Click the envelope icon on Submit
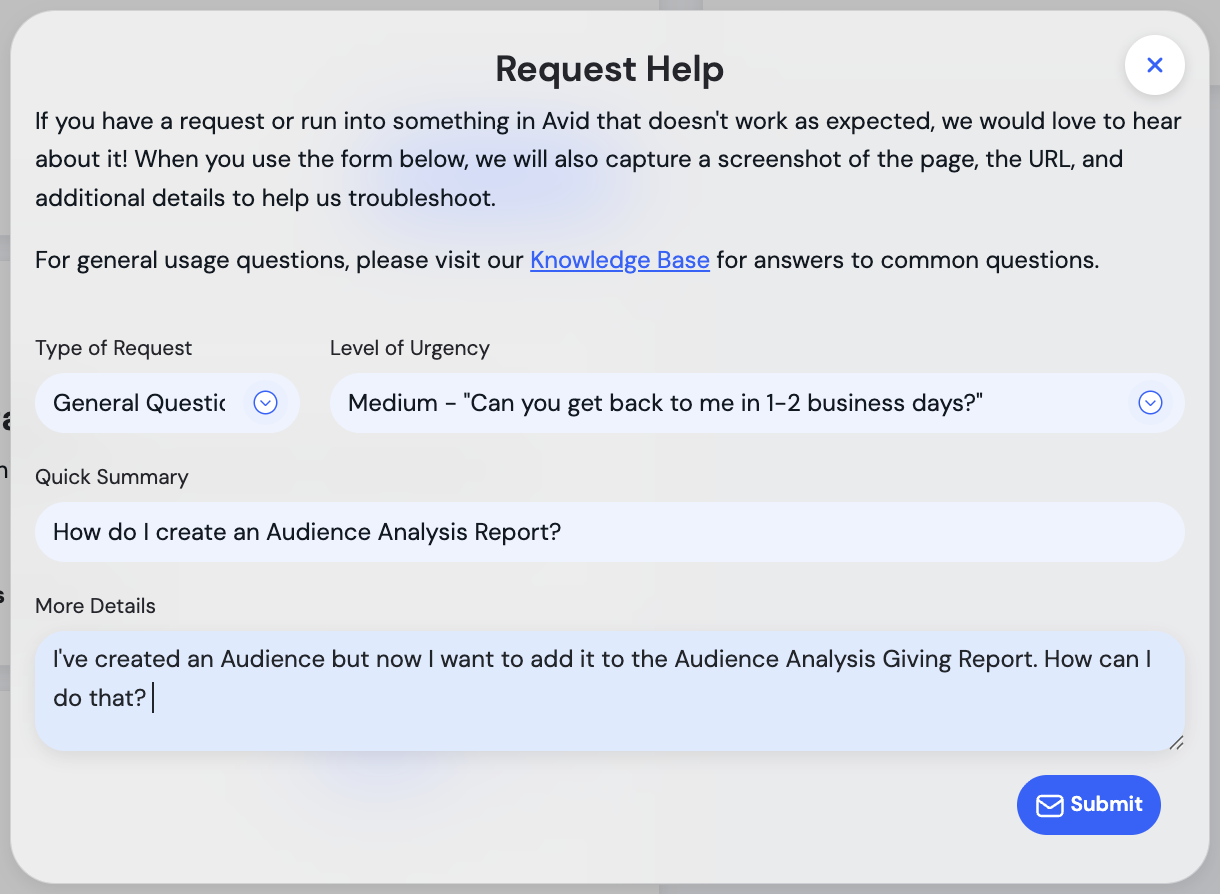This screenshot has height=894, width=1220. coord(1049,805)
